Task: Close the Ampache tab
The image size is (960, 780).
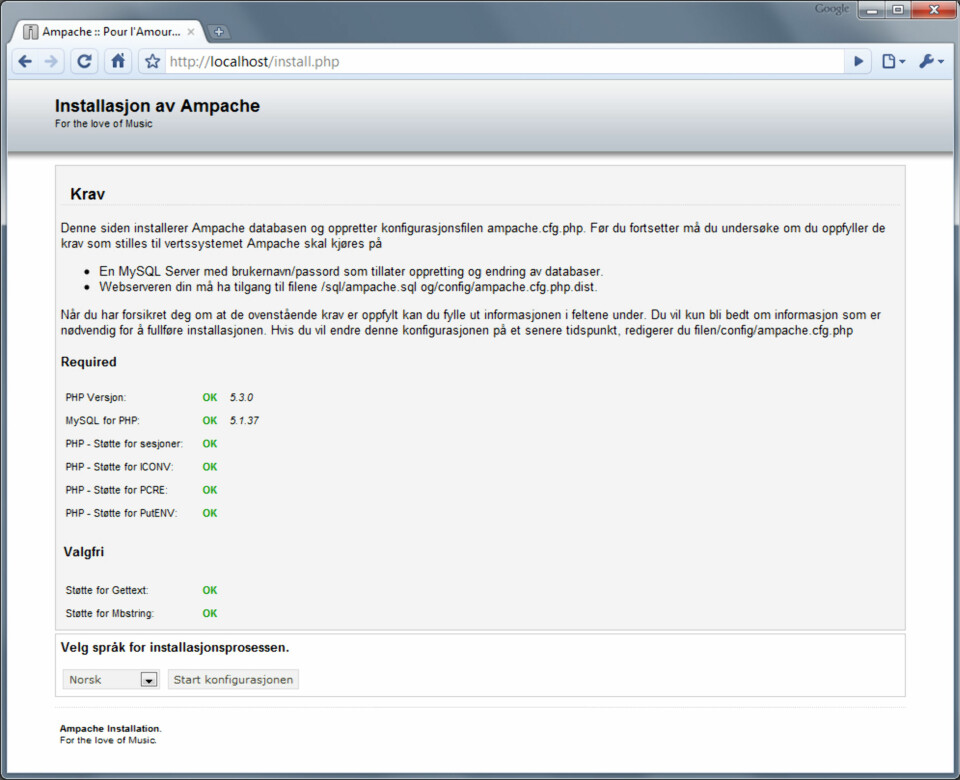Action: (191, 32)
